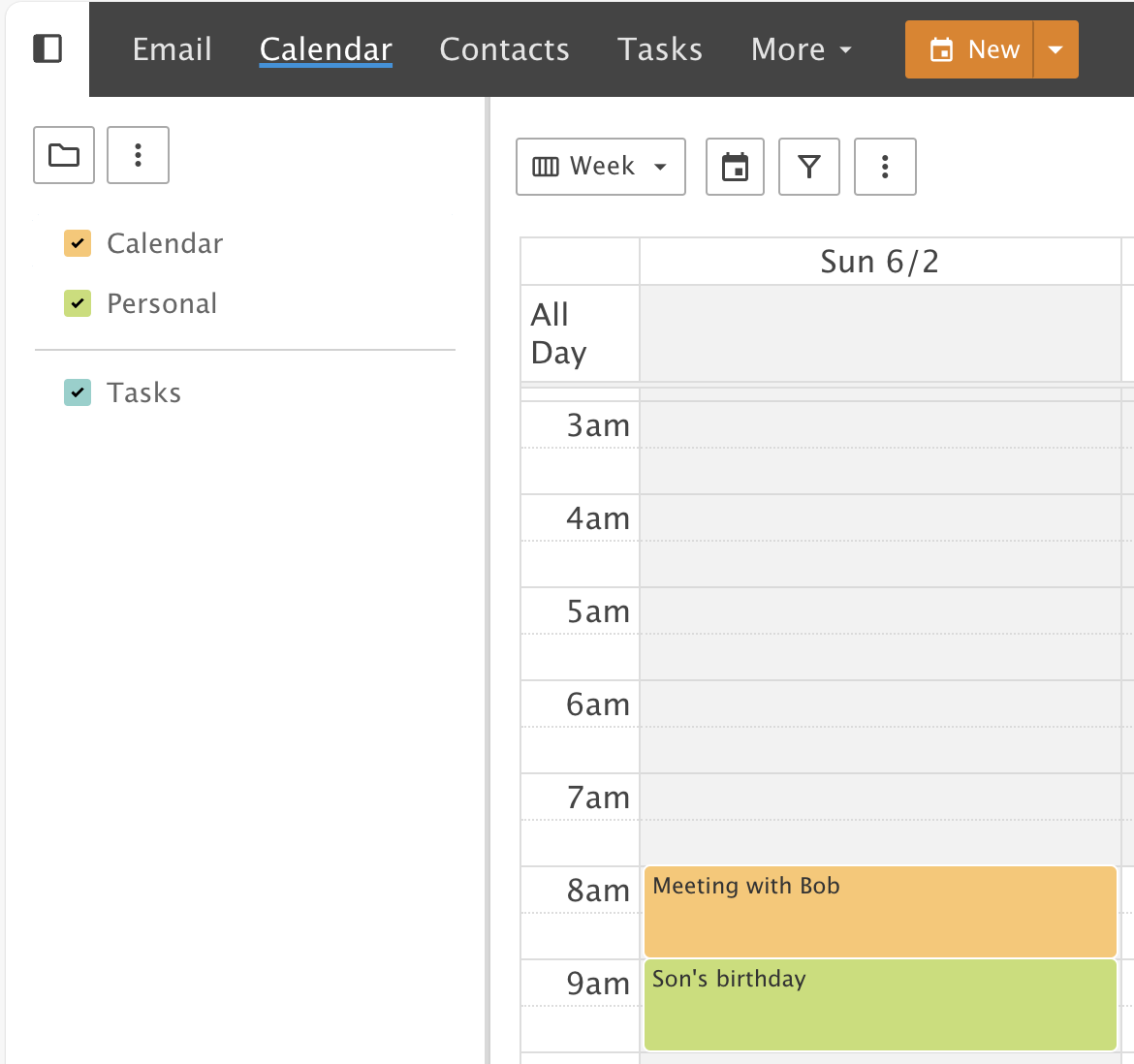1134x1064 pixels.
Task: Open the Tasks tab in navigation
Action: click(659, 49)
